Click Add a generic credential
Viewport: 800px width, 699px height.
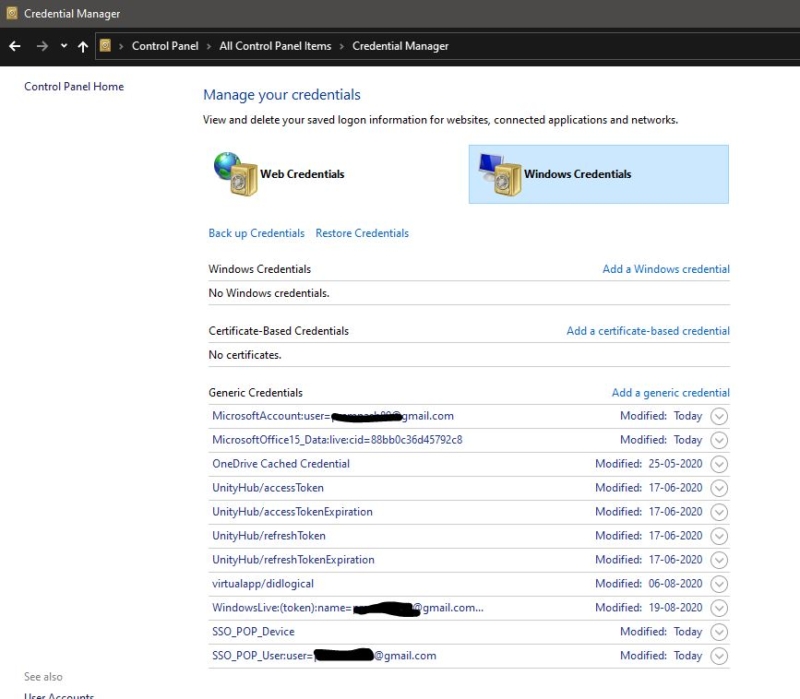[670, 392]
